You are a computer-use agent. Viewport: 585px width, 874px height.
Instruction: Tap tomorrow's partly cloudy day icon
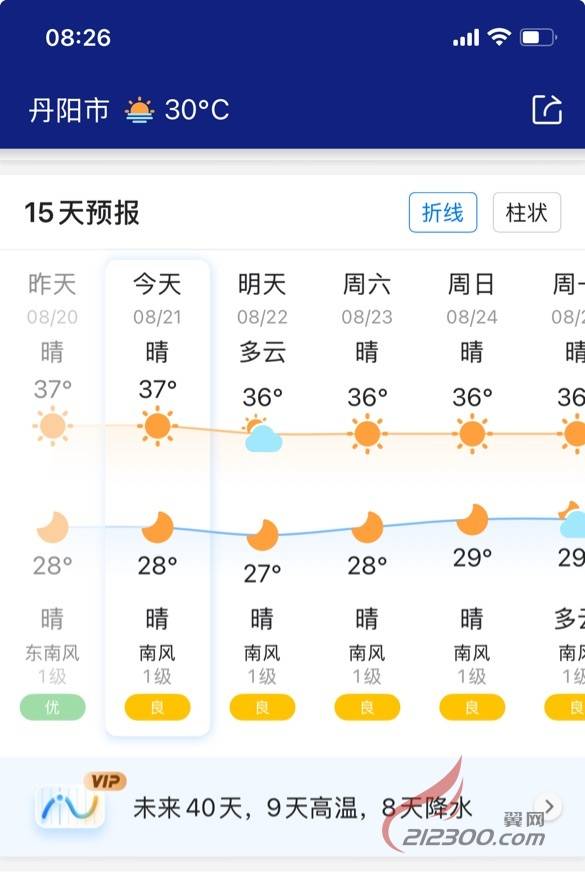(262, 433)
